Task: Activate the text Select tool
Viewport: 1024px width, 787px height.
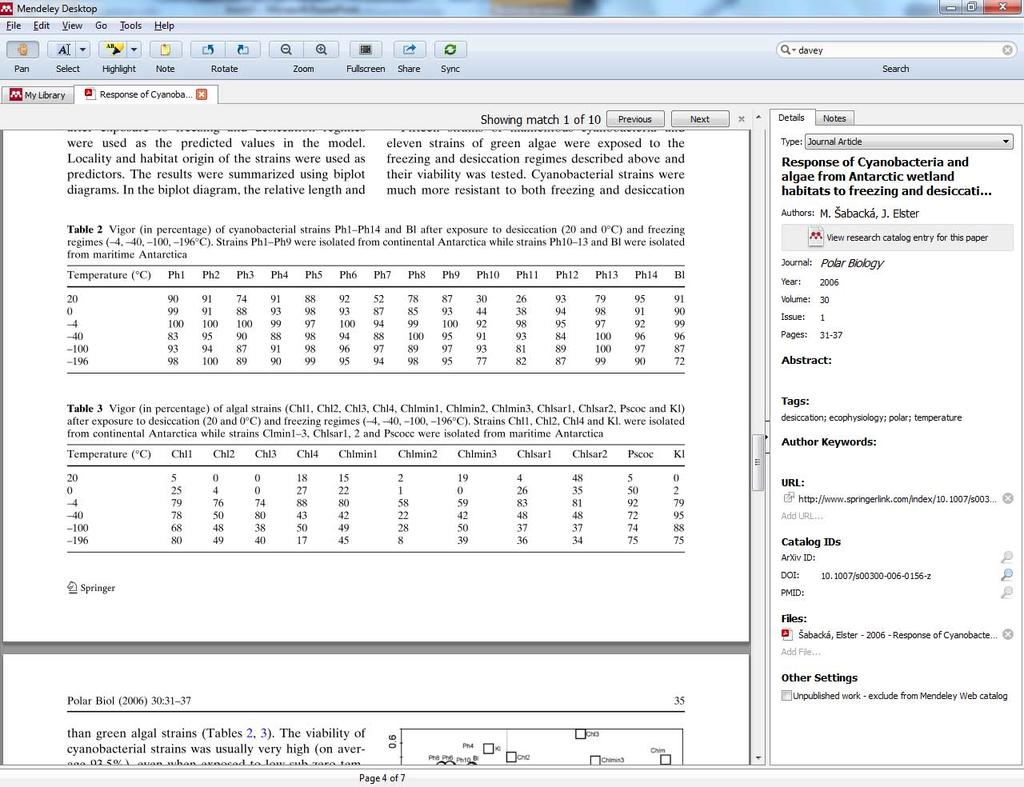Action: pos(63,50)
